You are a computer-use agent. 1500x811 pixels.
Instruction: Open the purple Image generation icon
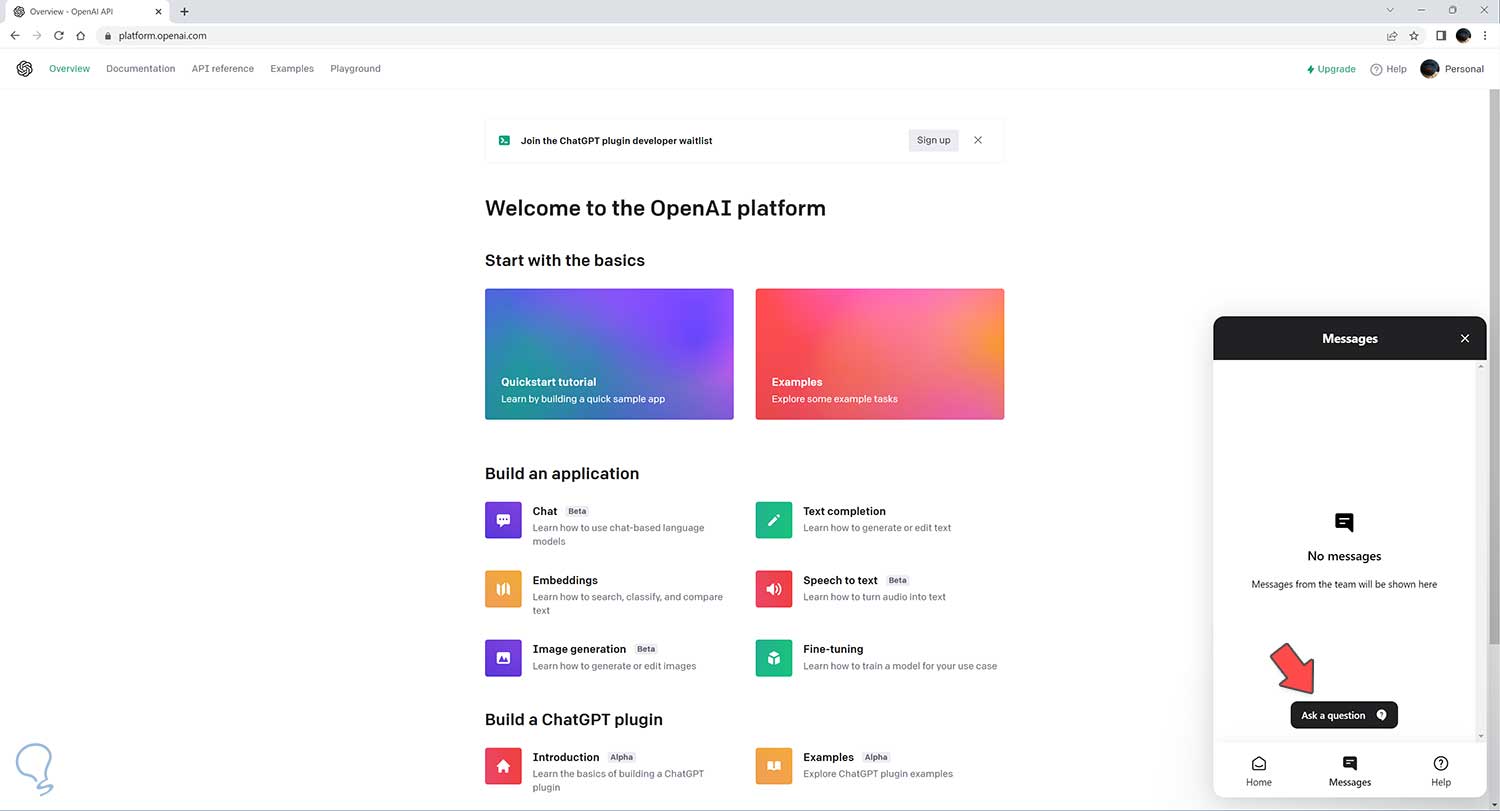pyautogui.click(x=503, y=658)
